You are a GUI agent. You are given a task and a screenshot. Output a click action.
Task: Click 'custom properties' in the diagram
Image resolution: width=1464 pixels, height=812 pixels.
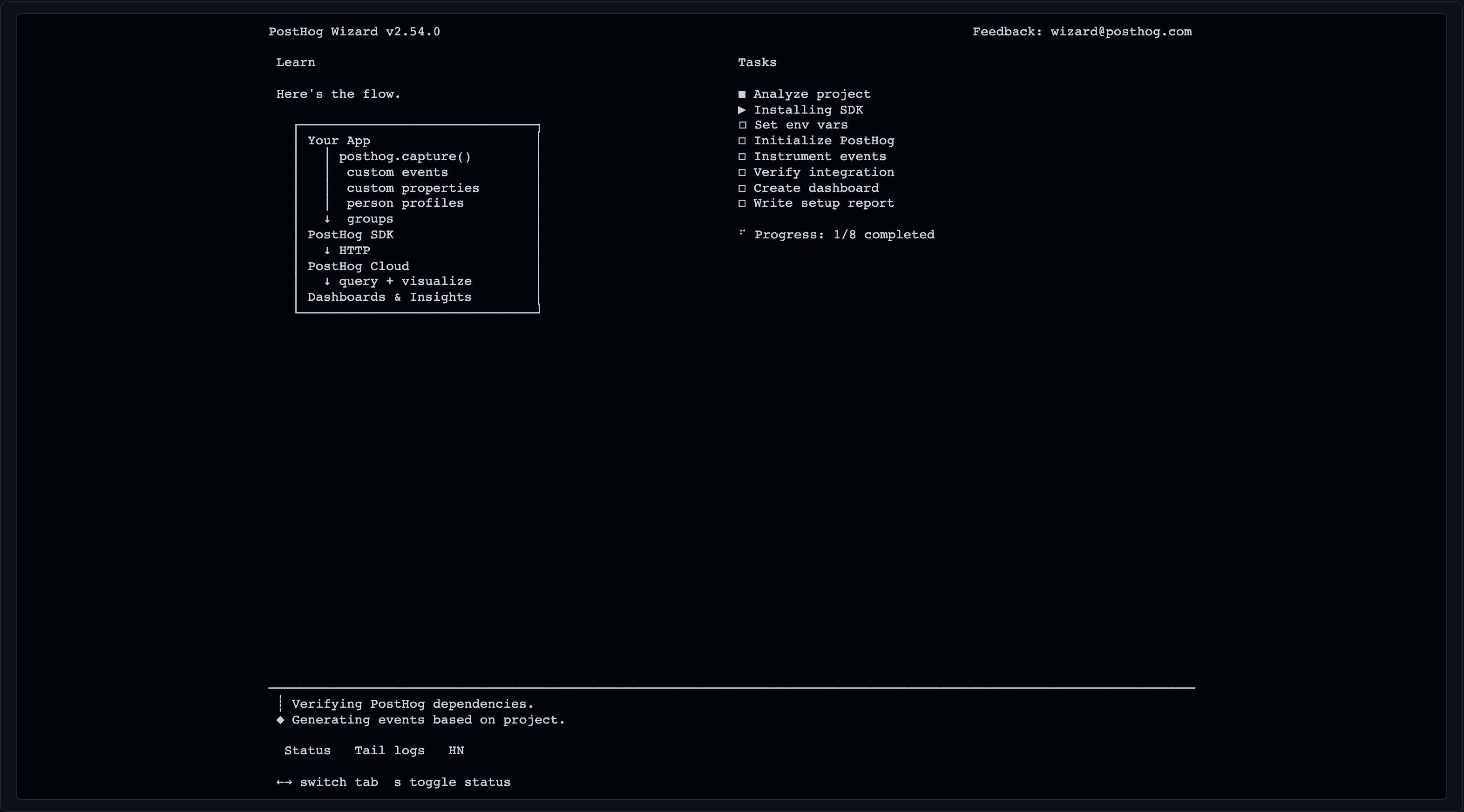(413, 188)
